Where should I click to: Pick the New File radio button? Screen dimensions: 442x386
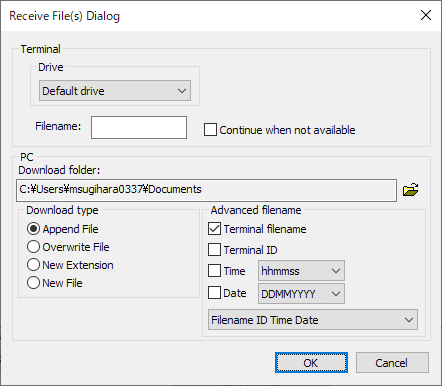pyautogui.click(x=33, y=283)
